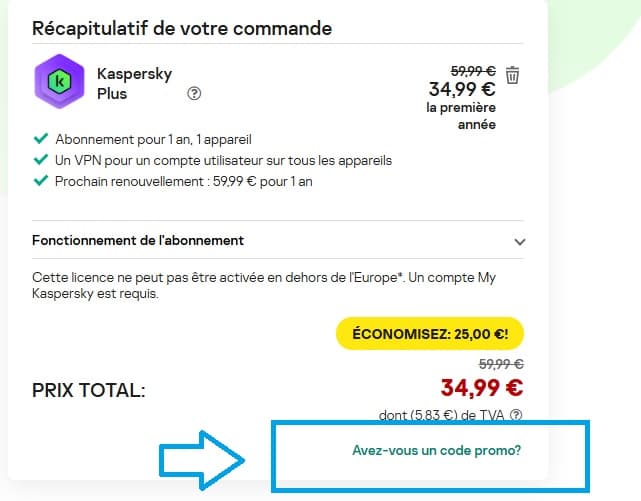Click the red 34,99 € total price

coord(481,386)
